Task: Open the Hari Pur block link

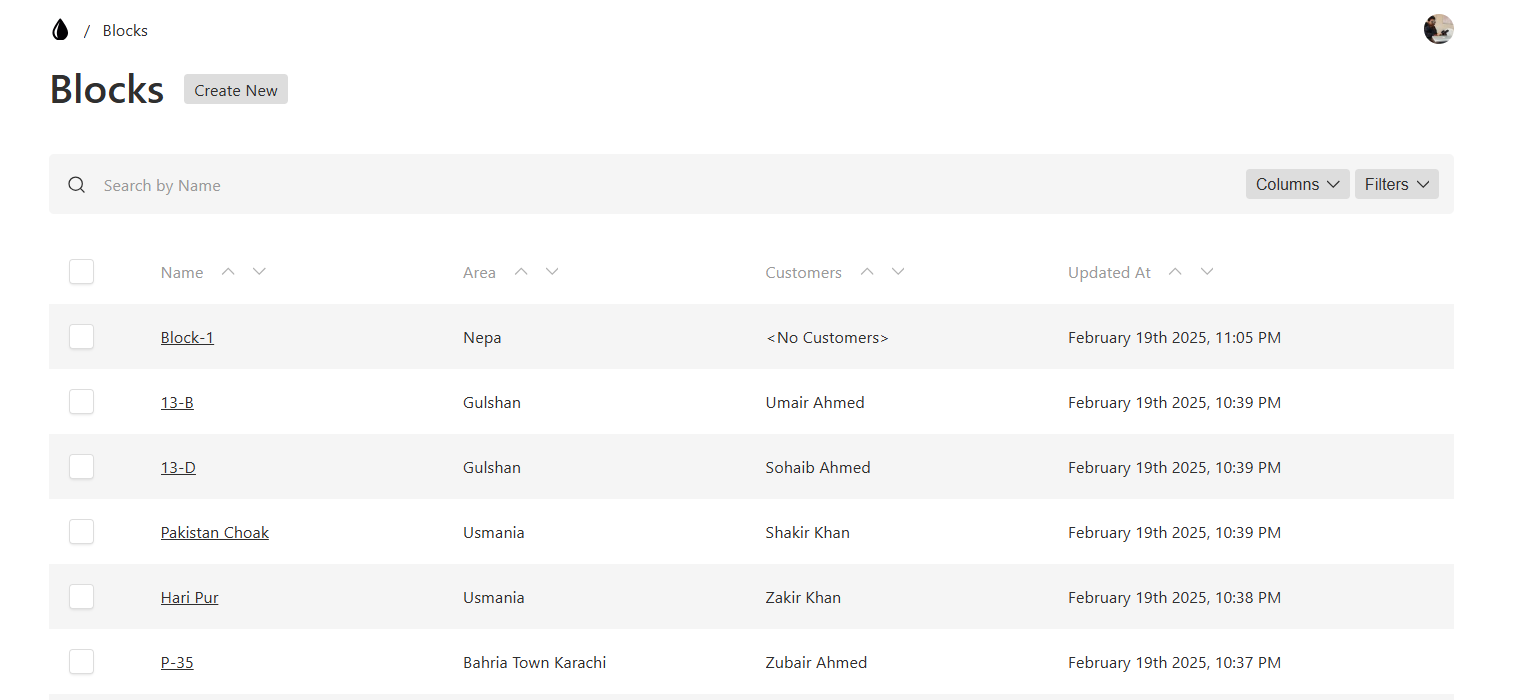Action: point(189,598)
